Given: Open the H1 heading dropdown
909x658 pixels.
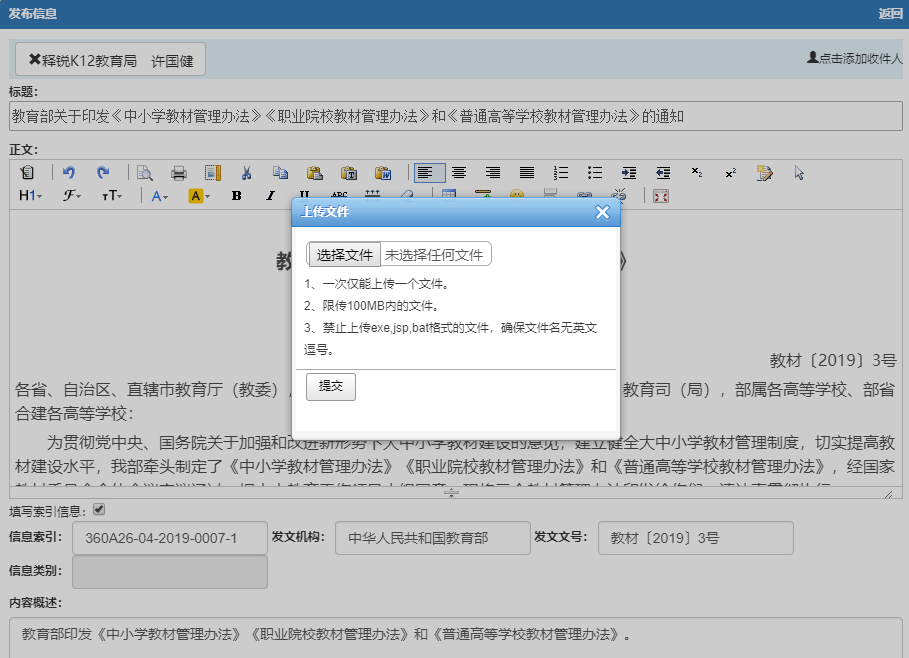Looking at the screenshot, I should [27, 195].
